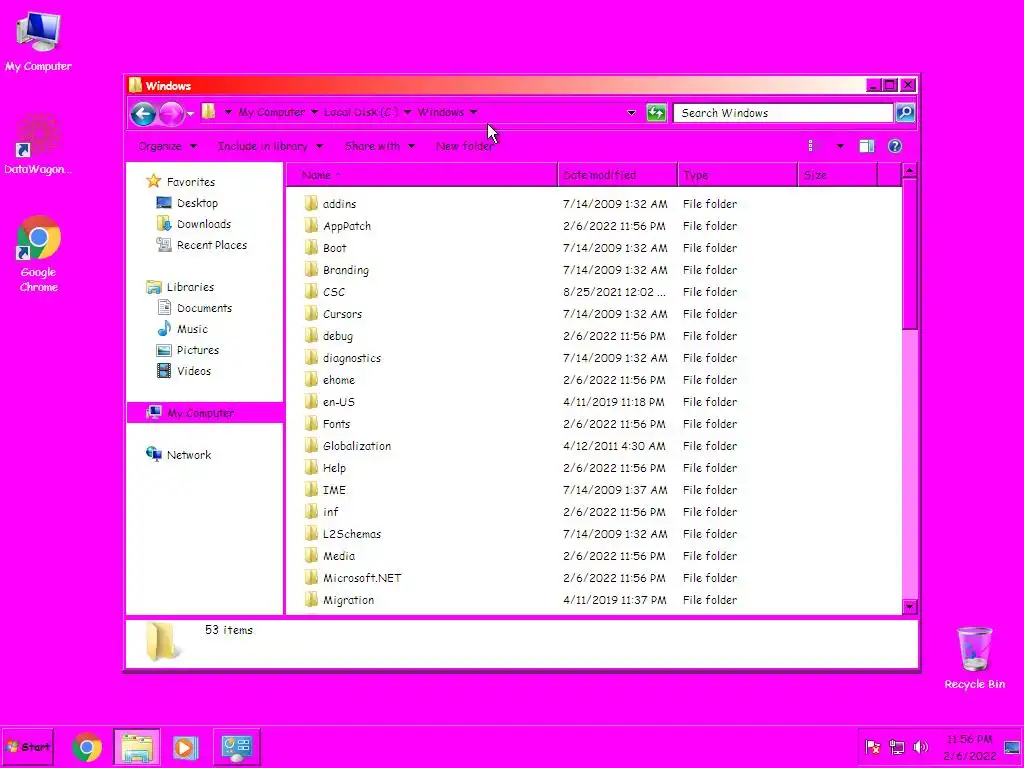Screen dimensions: 1024x768
Task: Open the Pictures library
Action: click(x=198, y=350)
